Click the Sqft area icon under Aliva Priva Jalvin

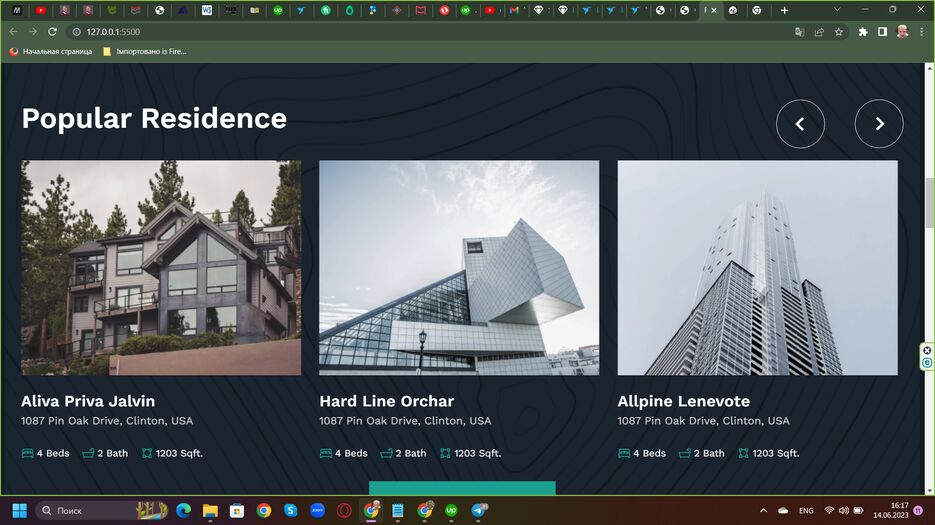[147, 453]
